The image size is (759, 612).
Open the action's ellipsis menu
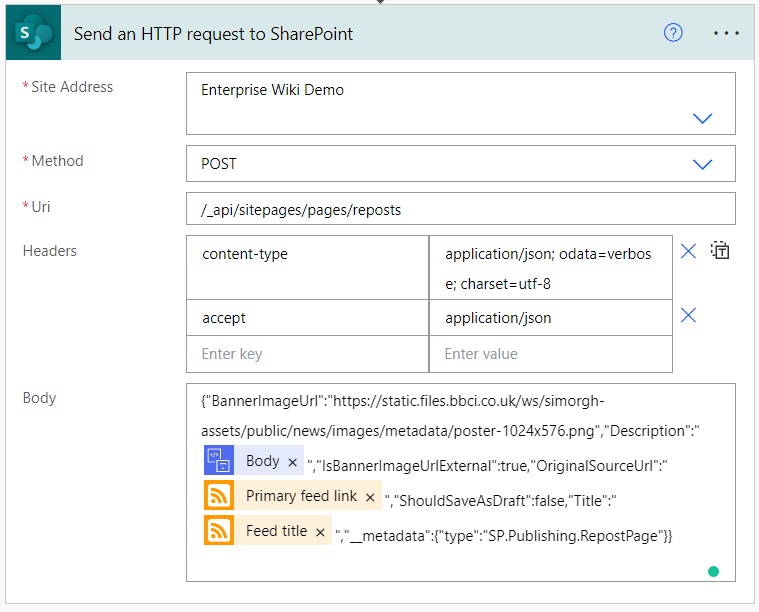tap(726, 33)
